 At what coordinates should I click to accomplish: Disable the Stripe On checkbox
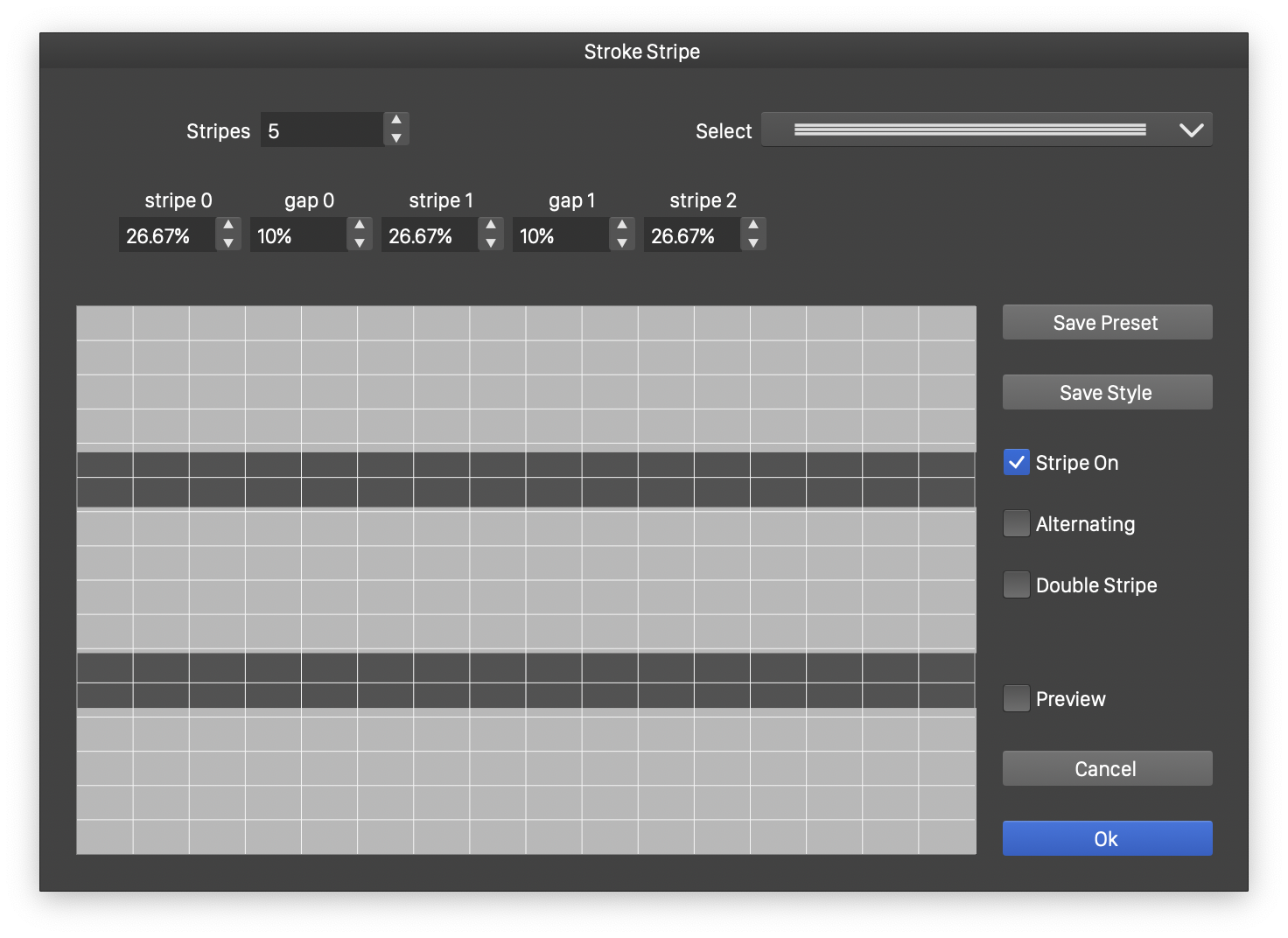[1017, 463]
